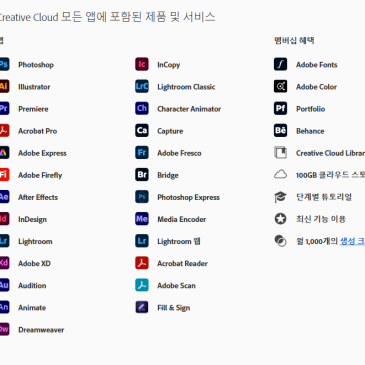Image resolution: width=365 pixels, height=365 pixels.
Task: Open the Behance icon
Action: click(x=280, y=131)
